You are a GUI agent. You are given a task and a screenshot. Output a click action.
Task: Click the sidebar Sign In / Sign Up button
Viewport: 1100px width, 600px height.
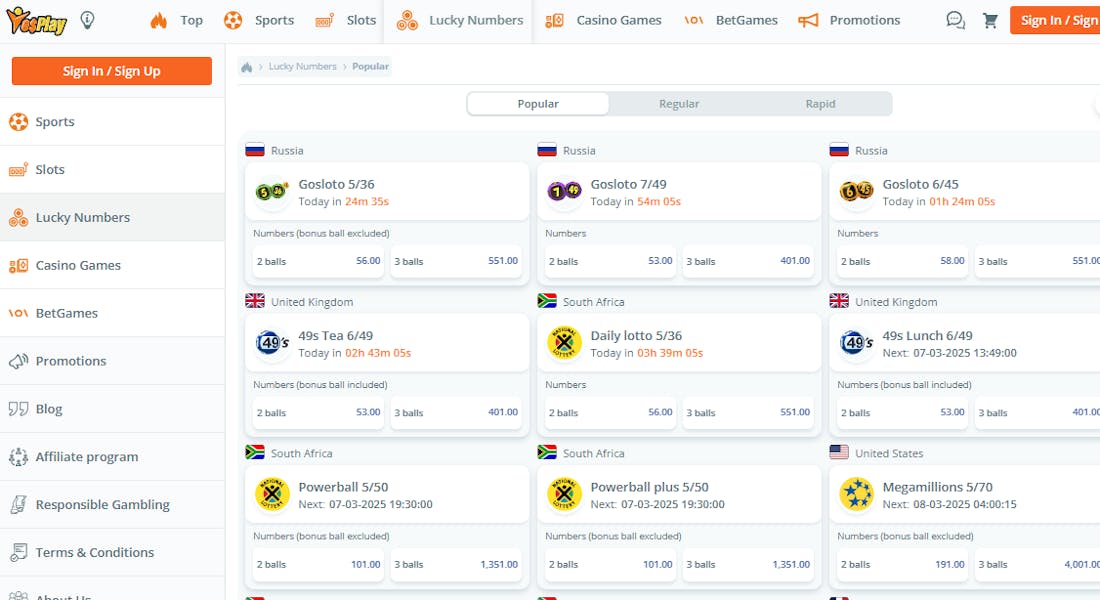[x=112, y=71]
